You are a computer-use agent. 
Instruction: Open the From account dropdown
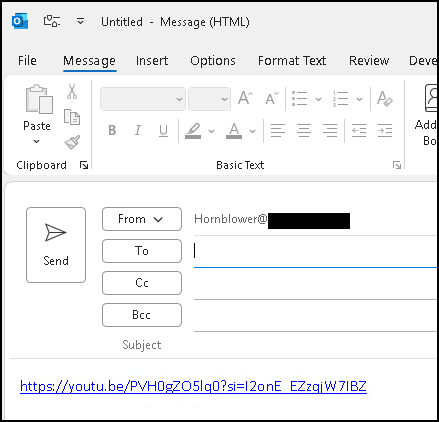point(142,219)
